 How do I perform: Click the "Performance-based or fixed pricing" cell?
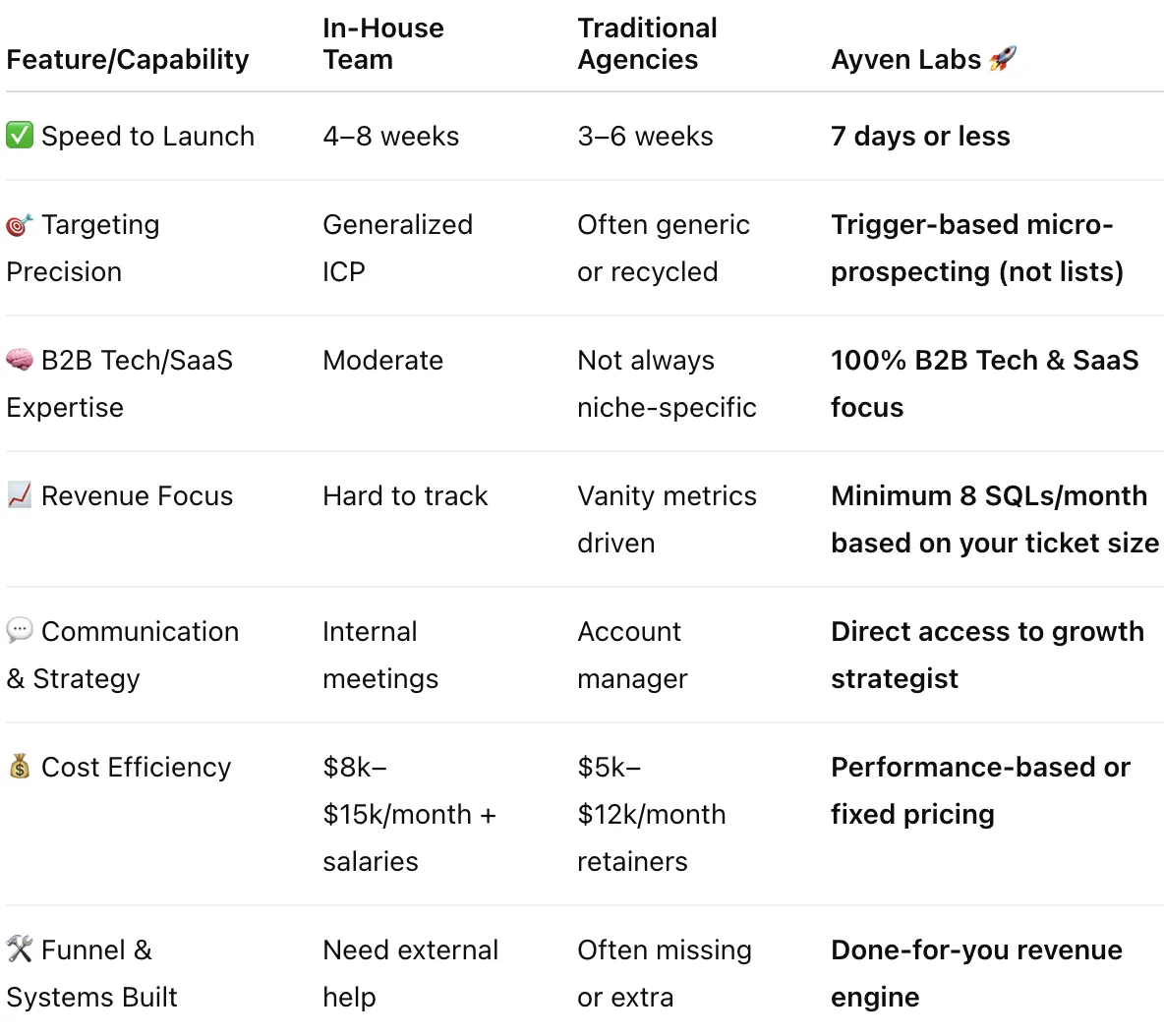pyautogui.click(x=980, y=790)
